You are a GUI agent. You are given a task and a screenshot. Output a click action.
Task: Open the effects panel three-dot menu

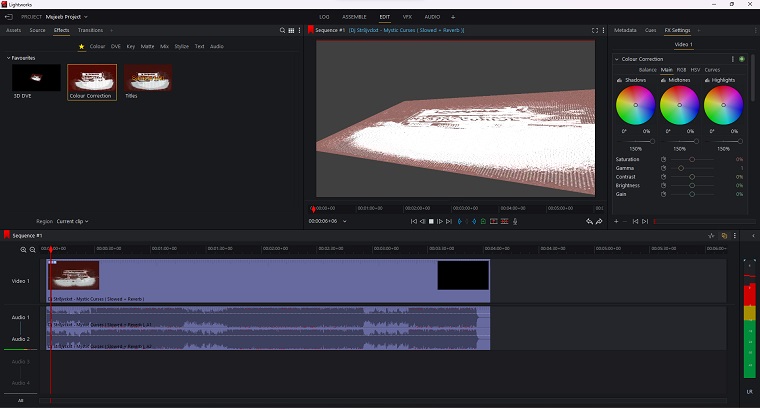300,30
